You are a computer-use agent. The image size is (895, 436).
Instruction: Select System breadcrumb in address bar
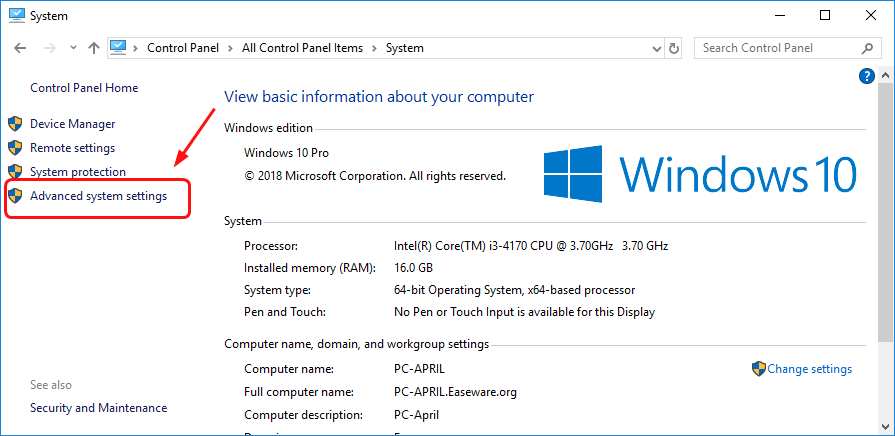(405, 49)
